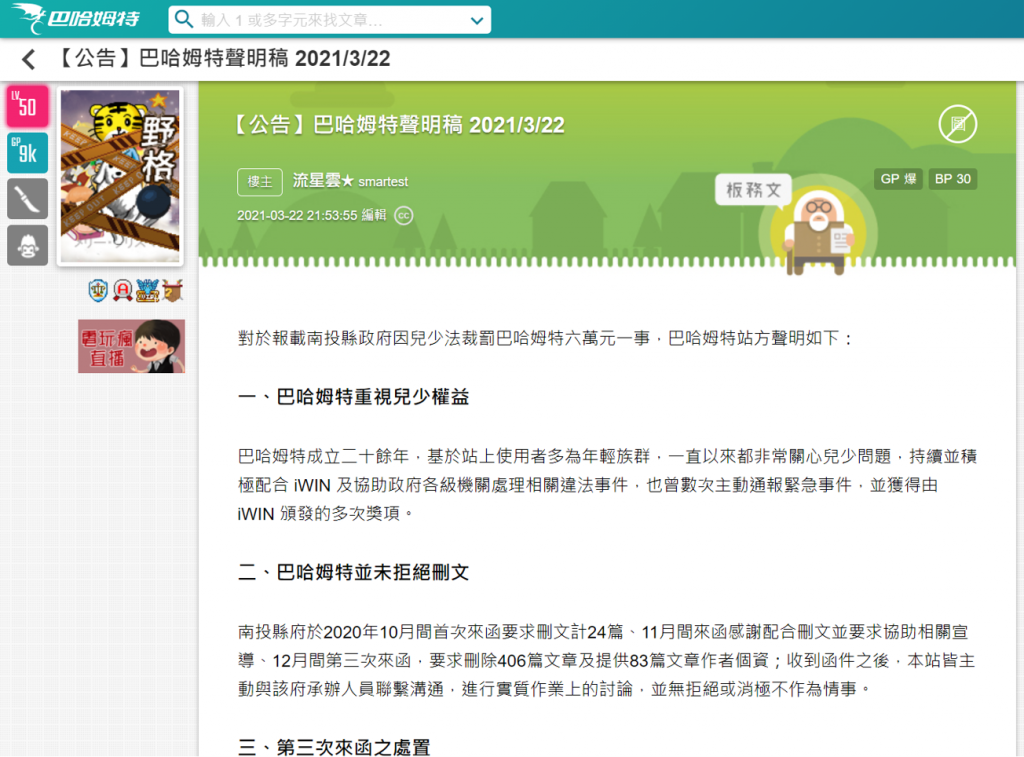Click the monkey race icon

point(27,246)
